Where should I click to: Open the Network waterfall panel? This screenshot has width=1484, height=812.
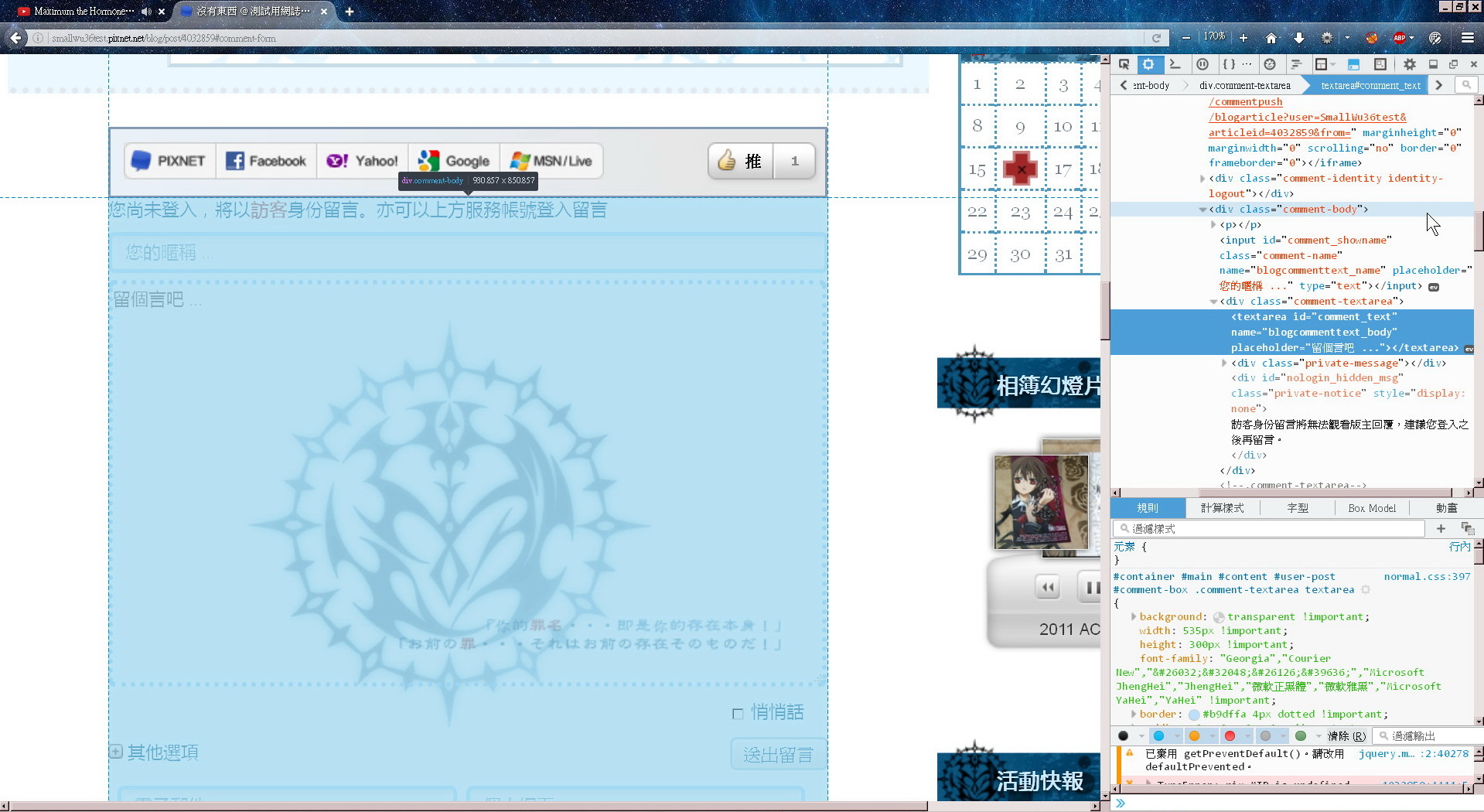pos(1296,64)
